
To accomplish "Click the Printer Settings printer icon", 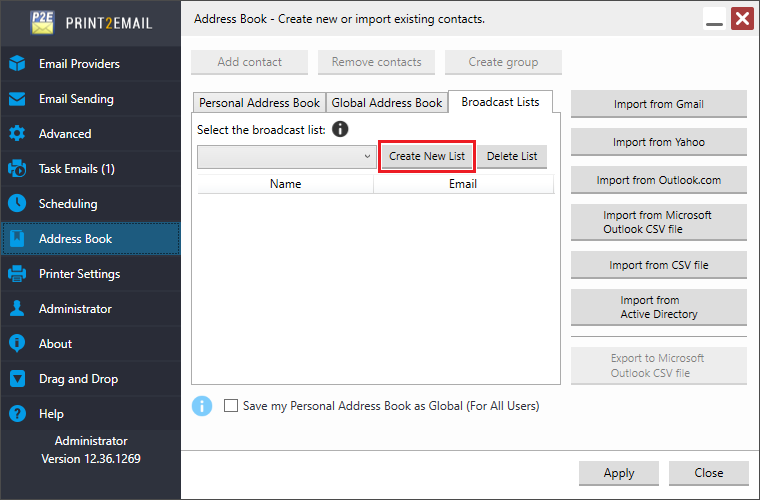I will (17, 274).
